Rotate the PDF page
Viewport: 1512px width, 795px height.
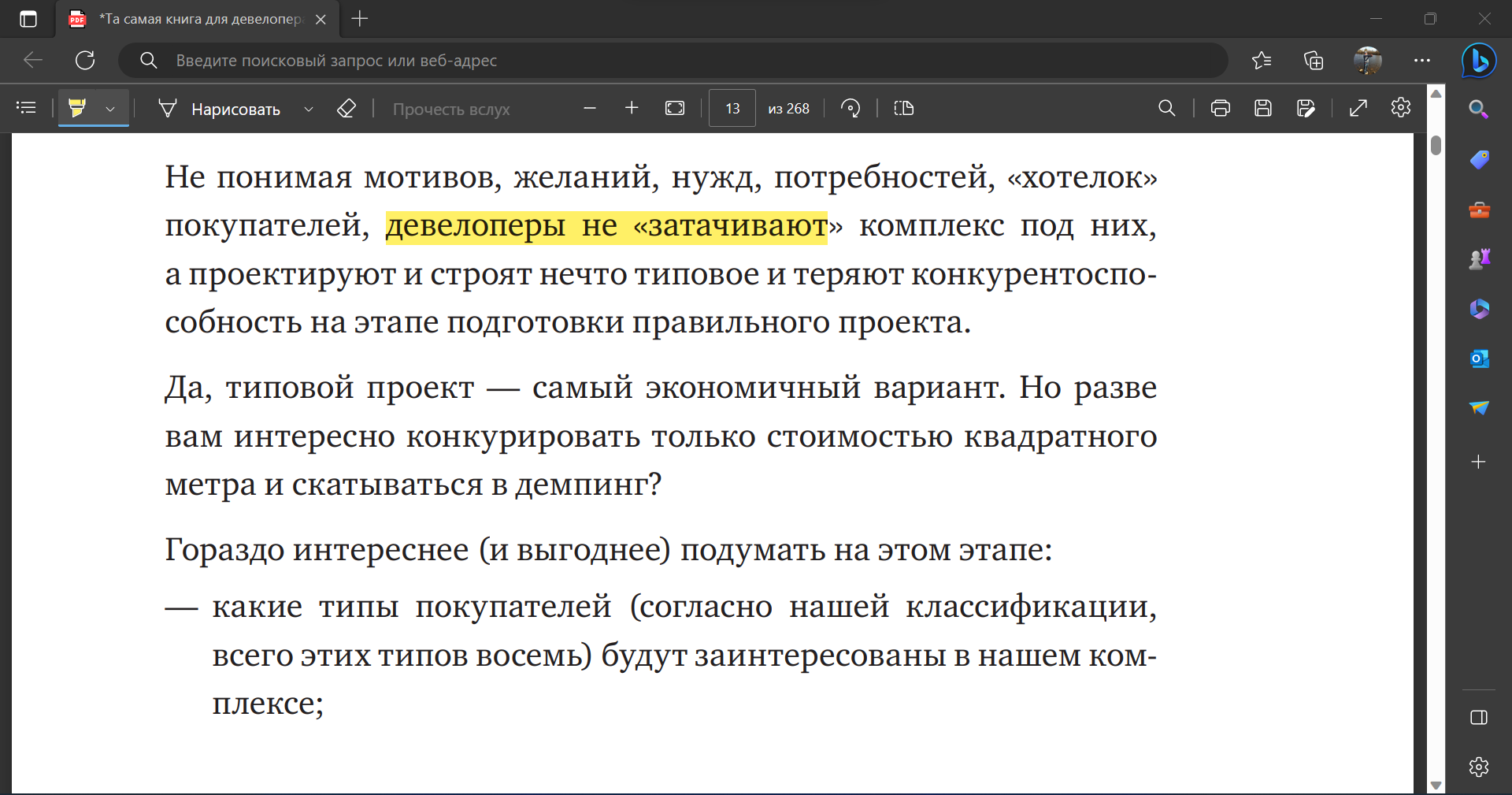(x=850, y=108)
